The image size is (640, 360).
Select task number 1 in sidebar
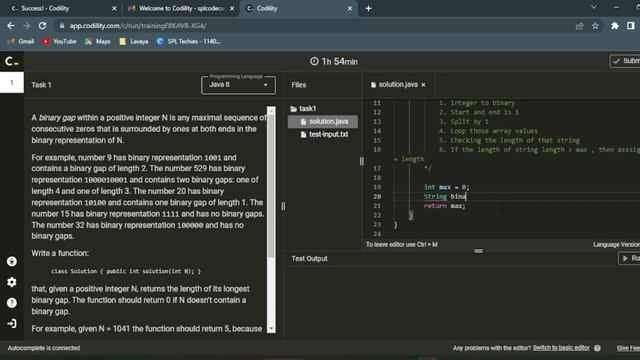[x=12, y=83]
